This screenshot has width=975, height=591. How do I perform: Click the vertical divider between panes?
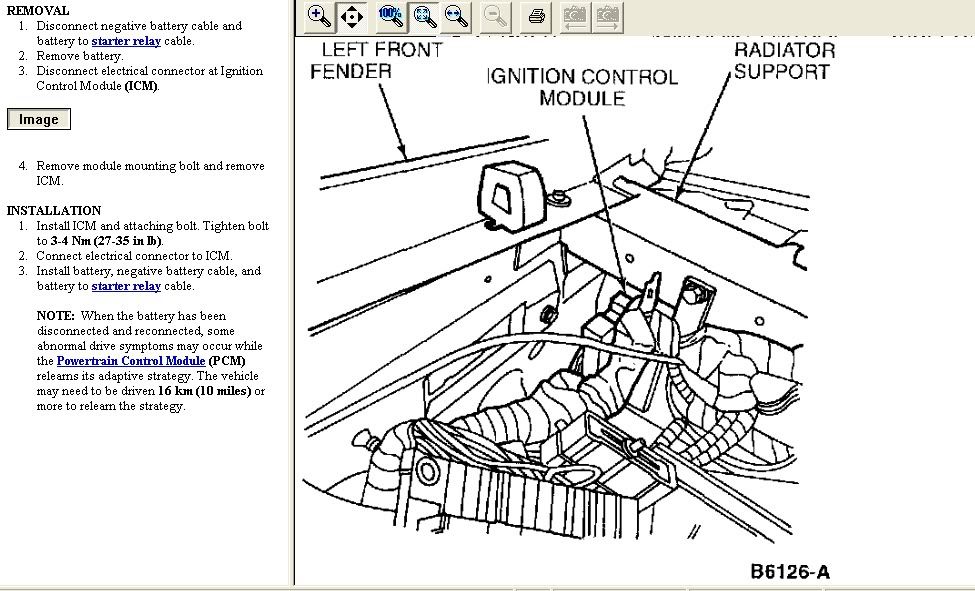pos(294,300)
